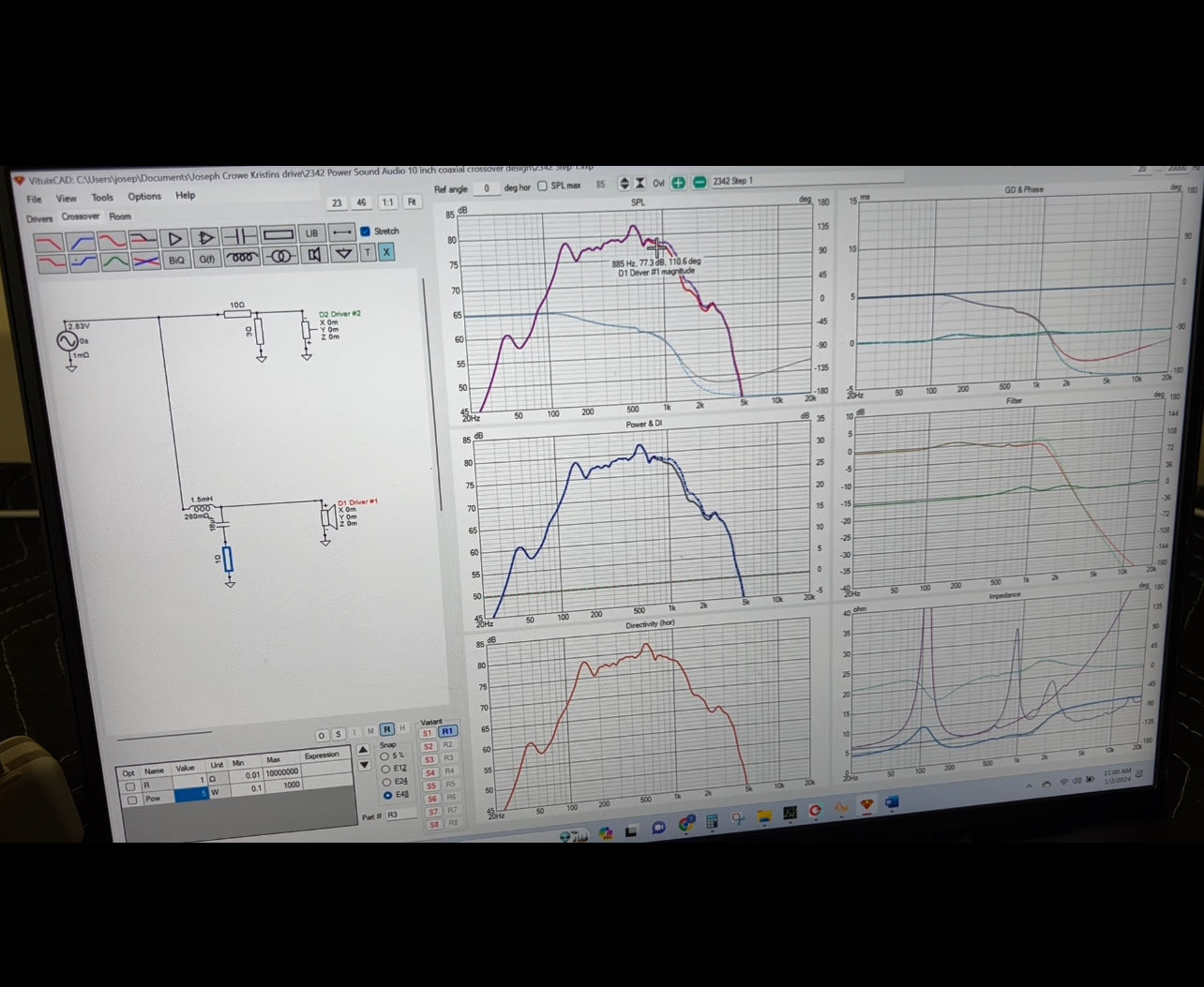Click the driver speaker component icon
The height and width of the screenshot is (987, 1204).
(314, 255)
